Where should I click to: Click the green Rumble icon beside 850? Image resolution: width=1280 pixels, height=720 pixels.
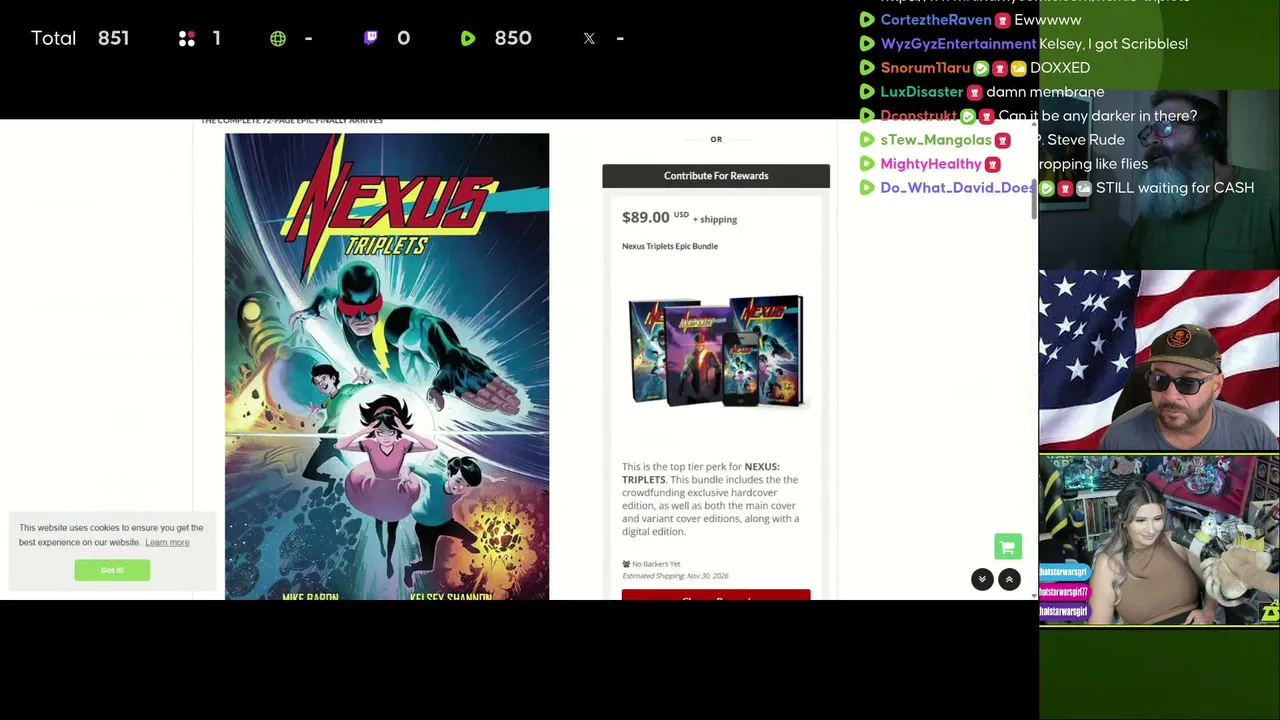(468, 38)
